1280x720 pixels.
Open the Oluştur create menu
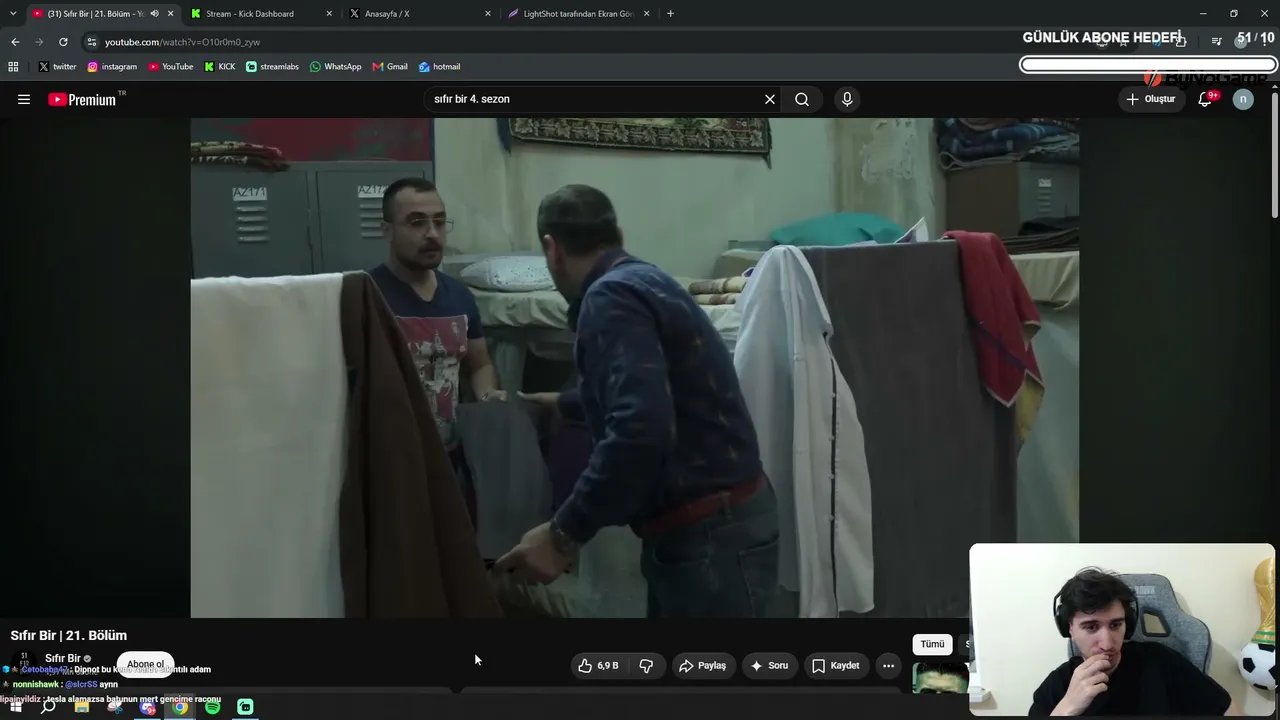tap(1151, 99)
